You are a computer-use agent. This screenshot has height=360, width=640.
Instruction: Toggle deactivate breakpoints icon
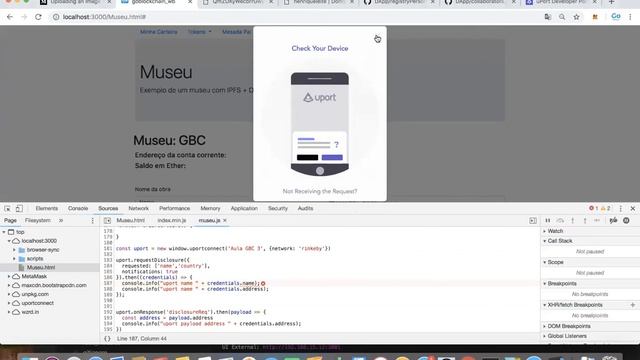click(613, 221)
